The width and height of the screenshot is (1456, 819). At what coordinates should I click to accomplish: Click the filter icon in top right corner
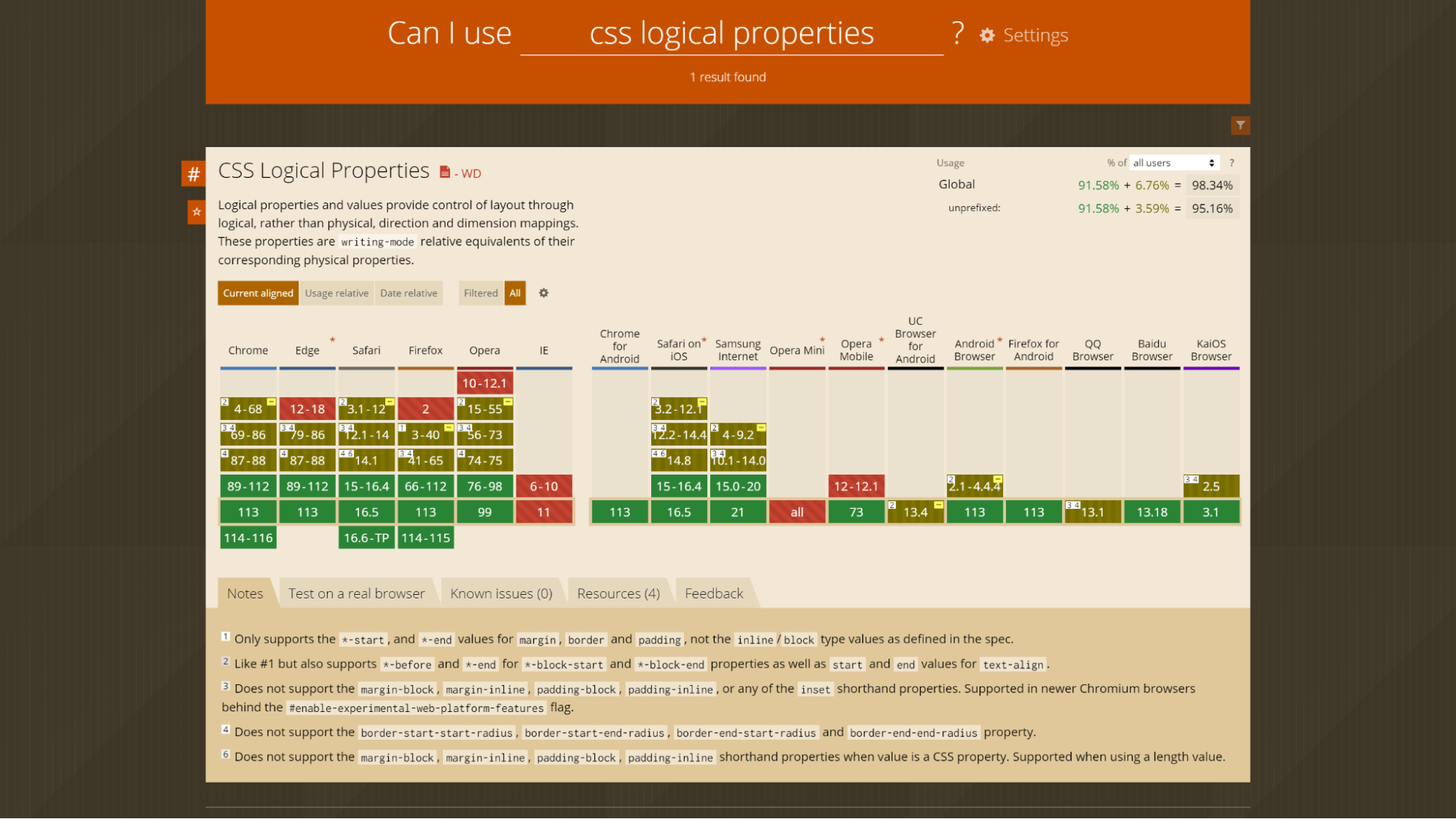point(1241,125)
